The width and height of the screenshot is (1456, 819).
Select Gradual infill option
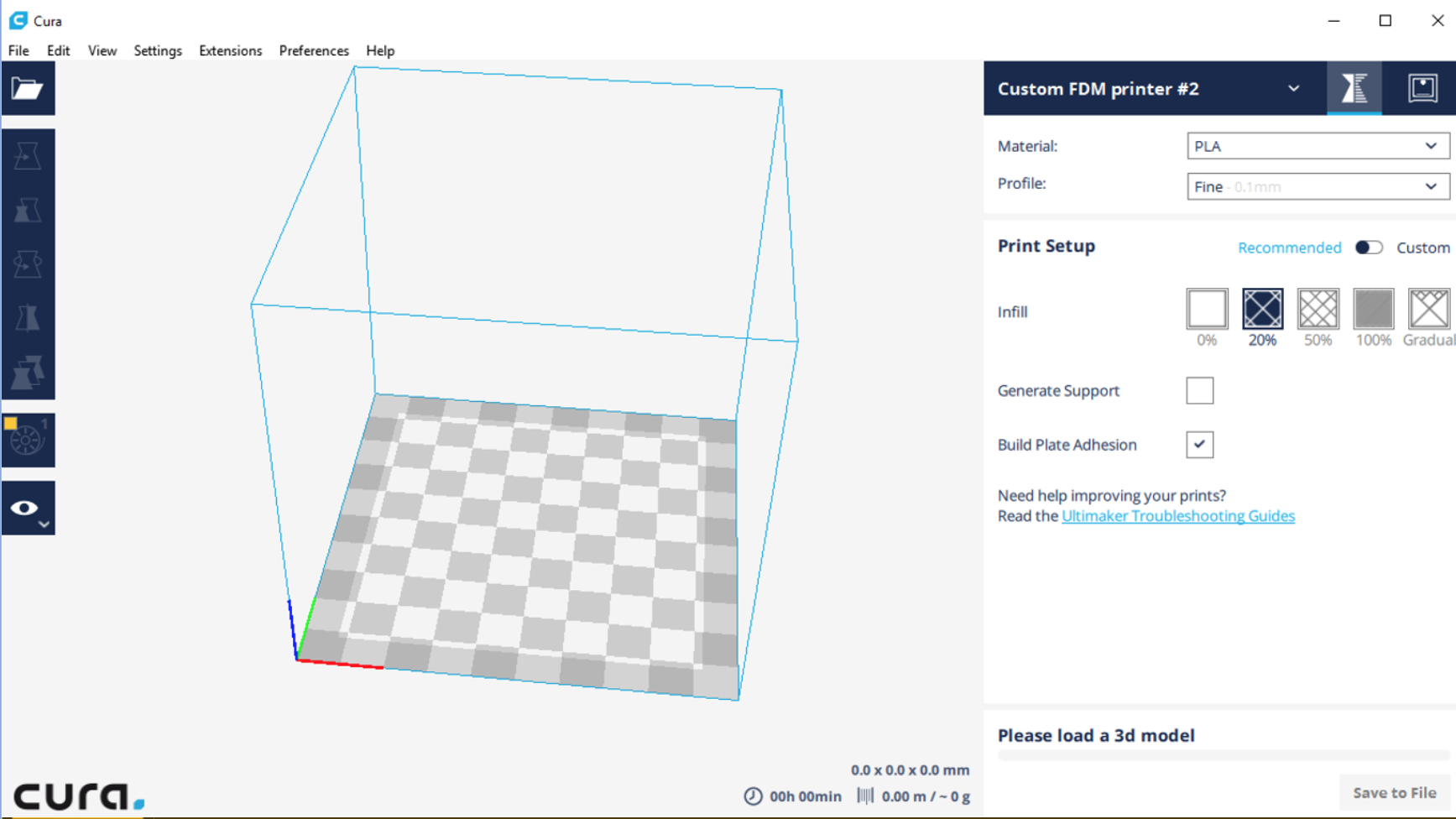(x=1428, y=309)
